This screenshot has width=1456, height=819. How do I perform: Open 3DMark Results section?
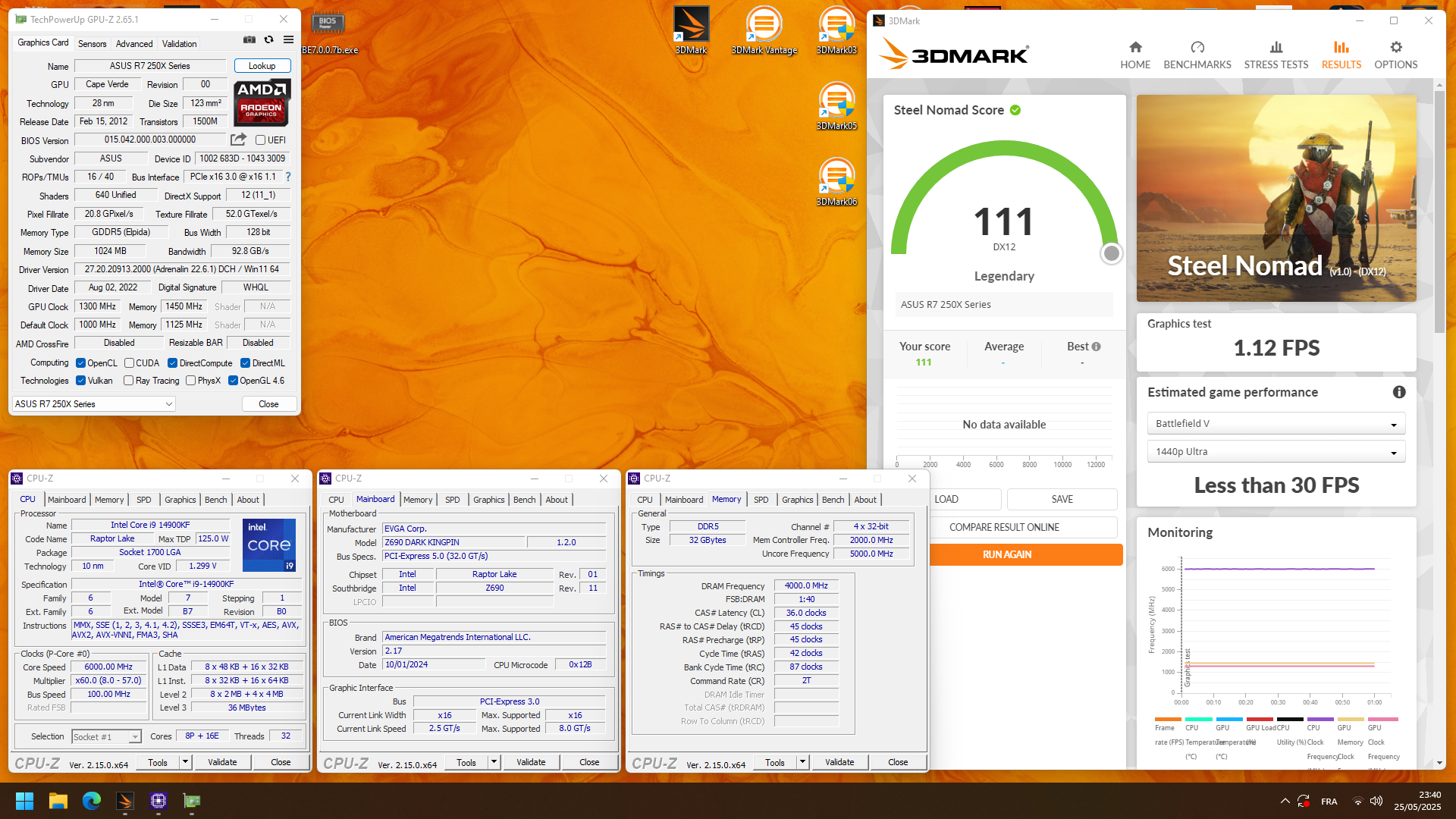[x=1341, y=55]
